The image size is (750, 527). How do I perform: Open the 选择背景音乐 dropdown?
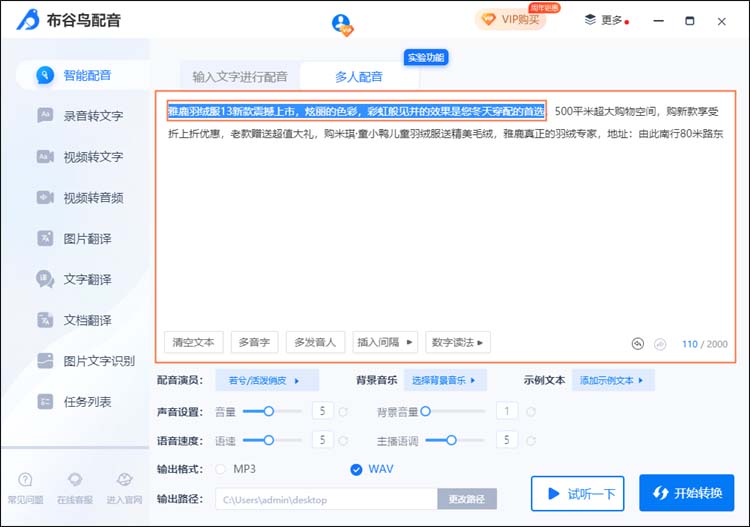pyautogui.click(x=445, y=380)
